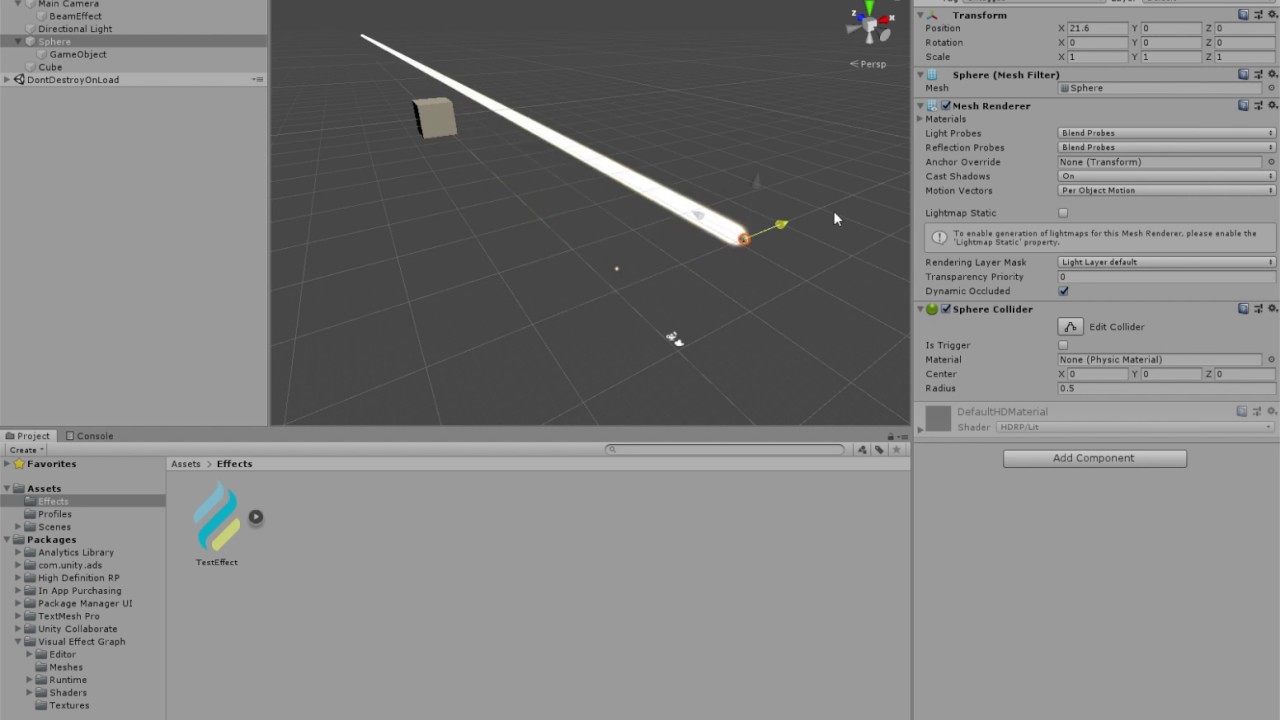Open the Transform component gear menu
The image size is (1280, 720).
(x=1273, y=15)
